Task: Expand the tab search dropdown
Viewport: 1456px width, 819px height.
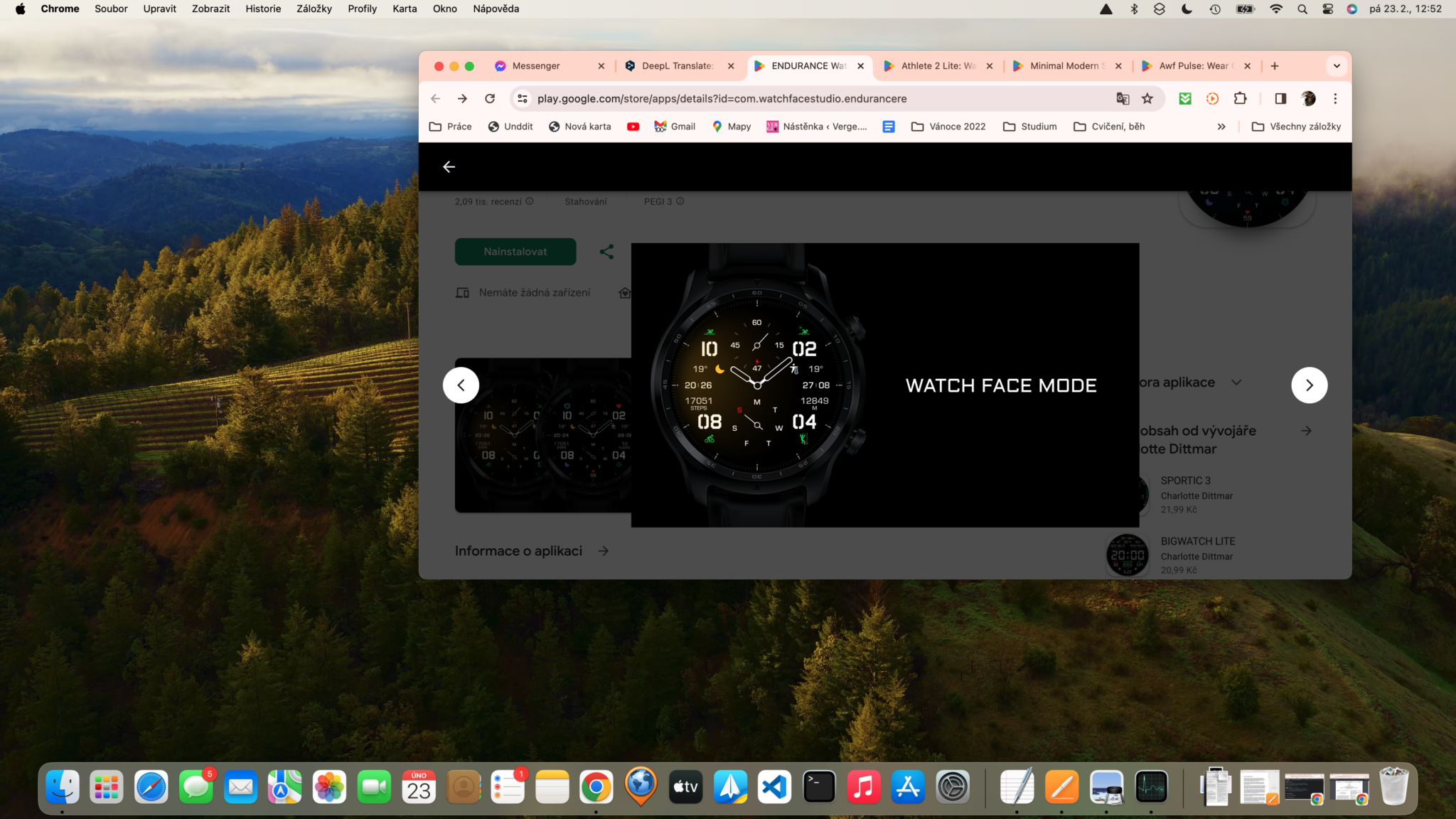Action: pyautogui.click(x=1337, y=66)
